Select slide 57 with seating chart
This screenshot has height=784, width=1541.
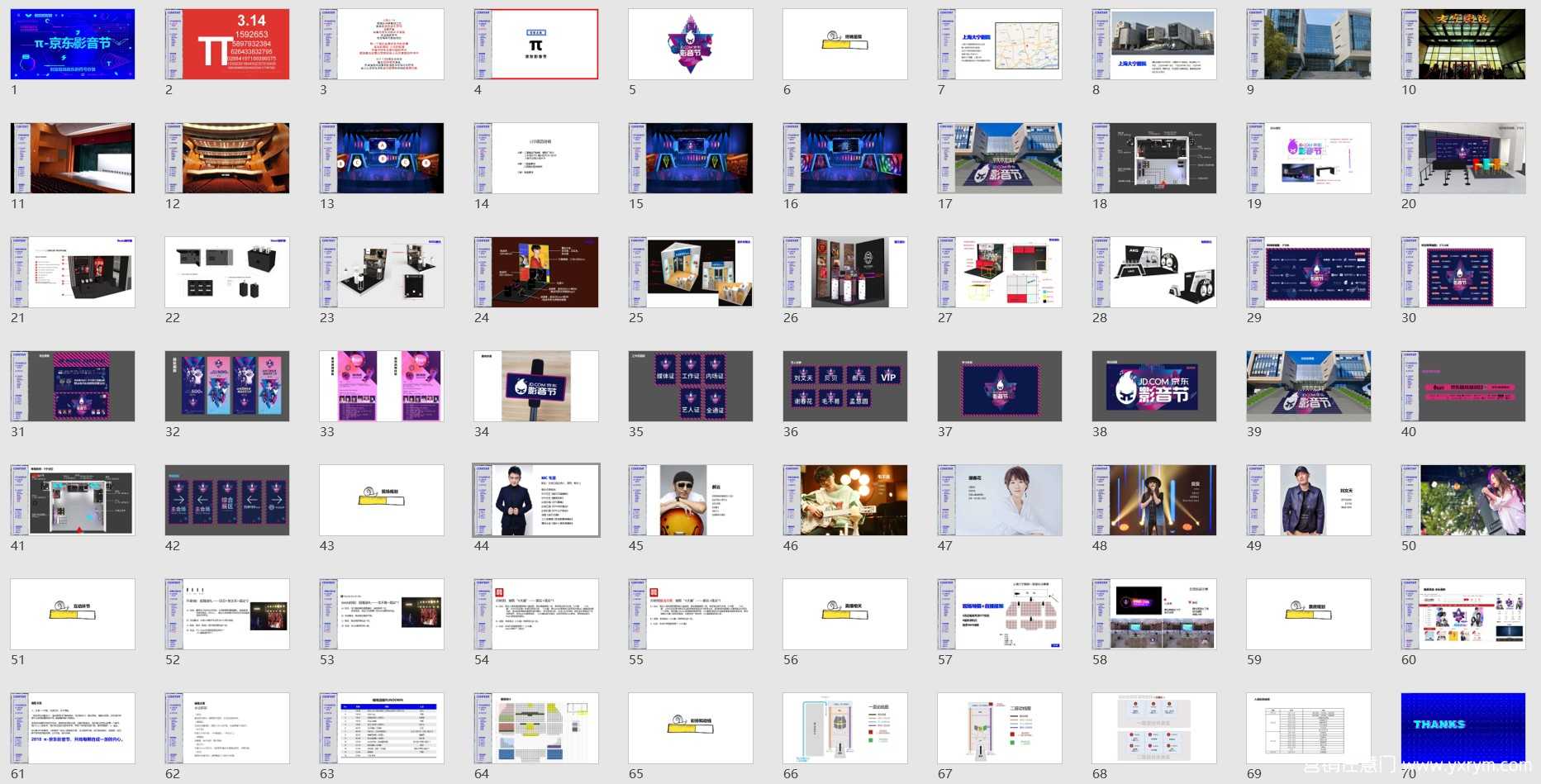click(1000, 615)
